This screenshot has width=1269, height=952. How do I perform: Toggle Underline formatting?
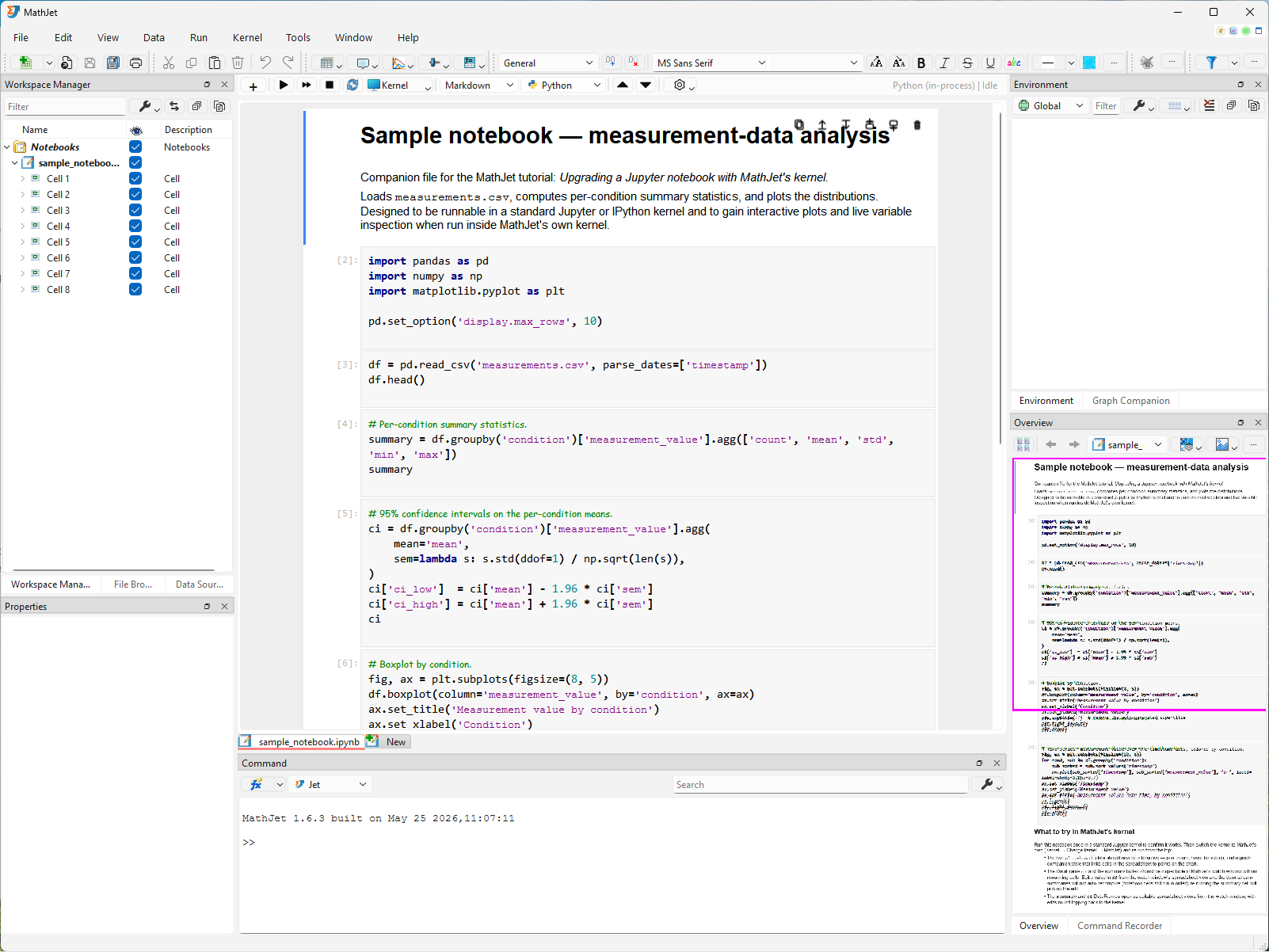pos(990,63)
